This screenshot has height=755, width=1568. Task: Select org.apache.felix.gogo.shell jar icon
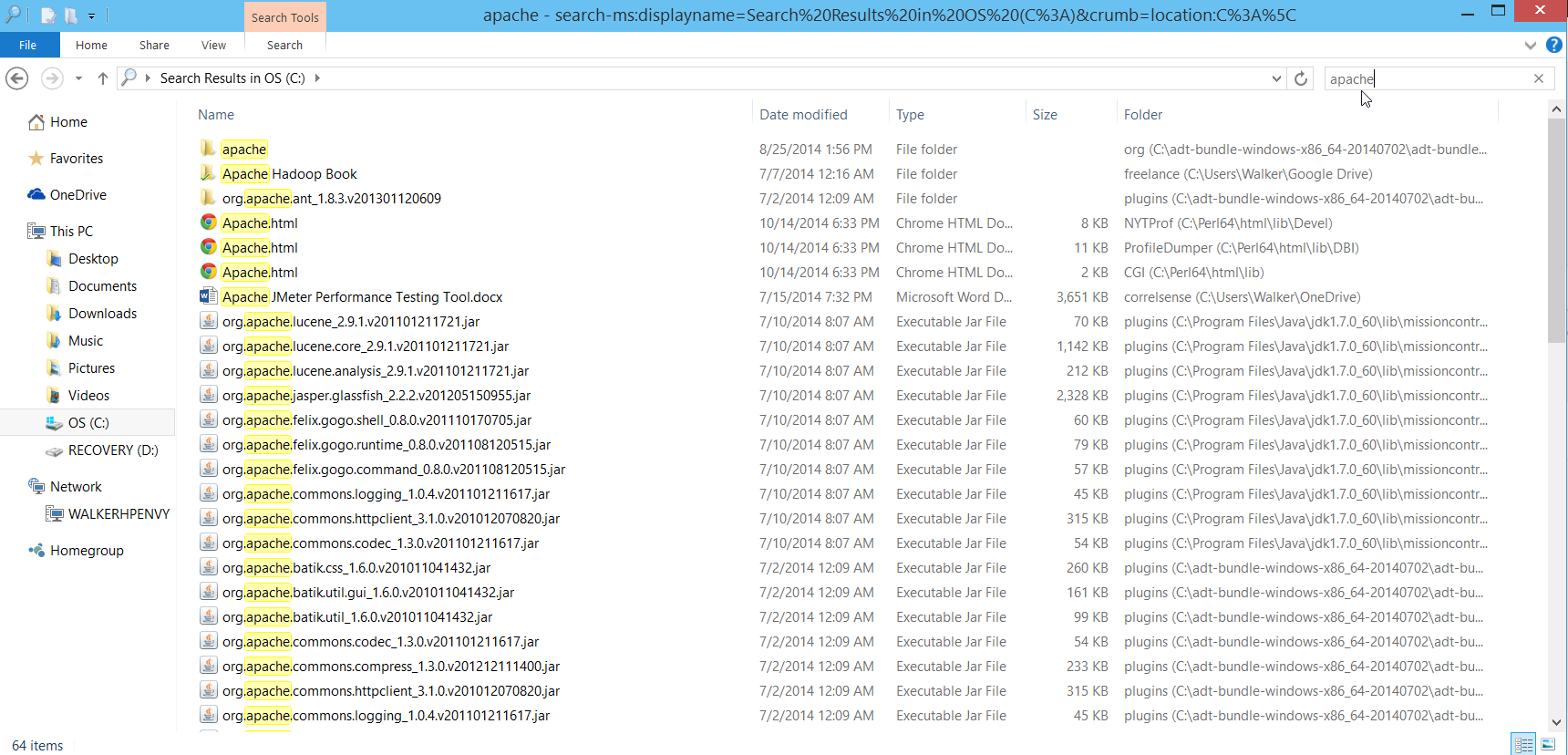point(209,419)
